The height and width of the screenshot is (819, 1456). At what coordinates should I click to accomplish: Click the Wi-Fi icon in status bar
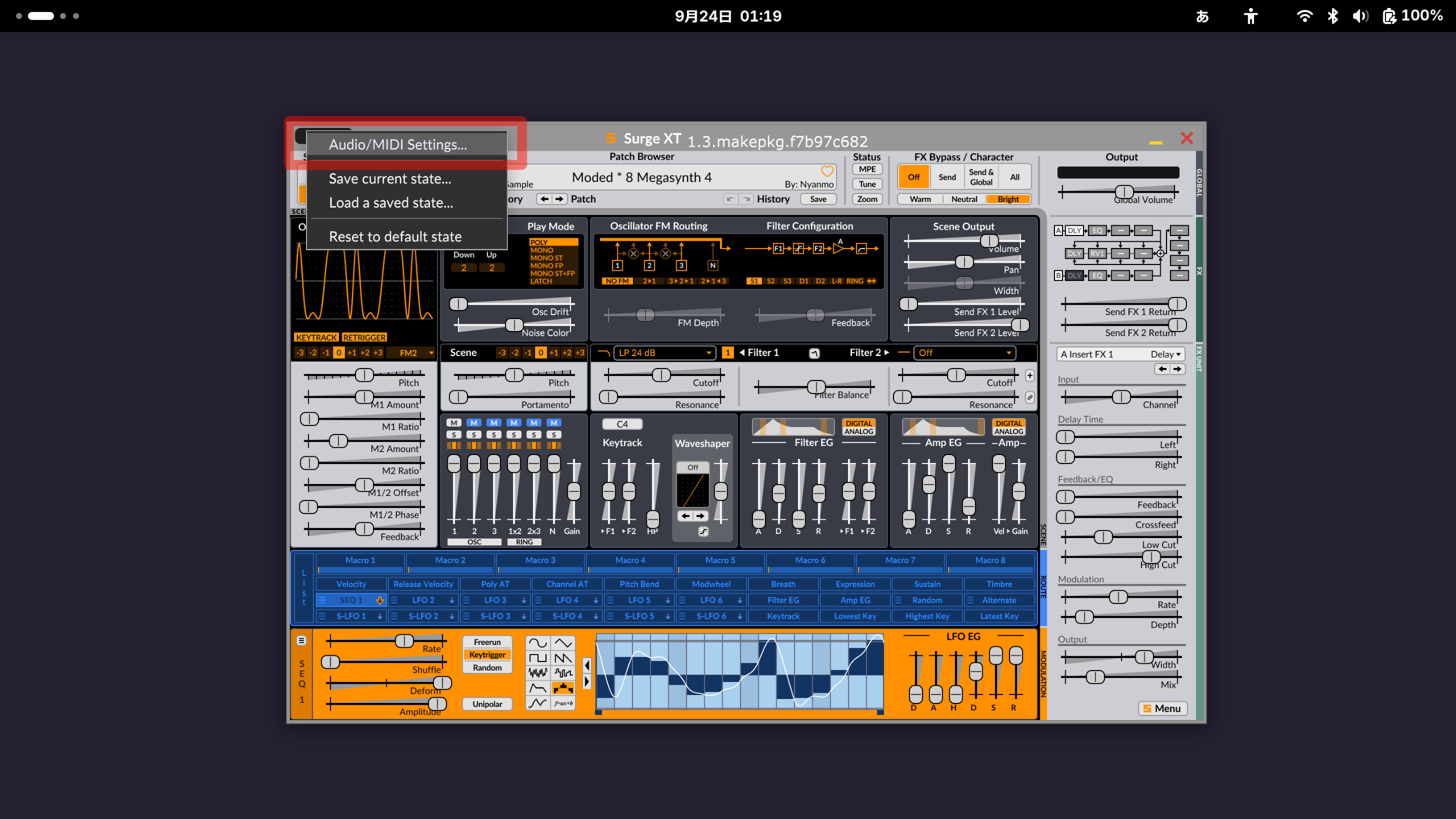point(1304,16)
